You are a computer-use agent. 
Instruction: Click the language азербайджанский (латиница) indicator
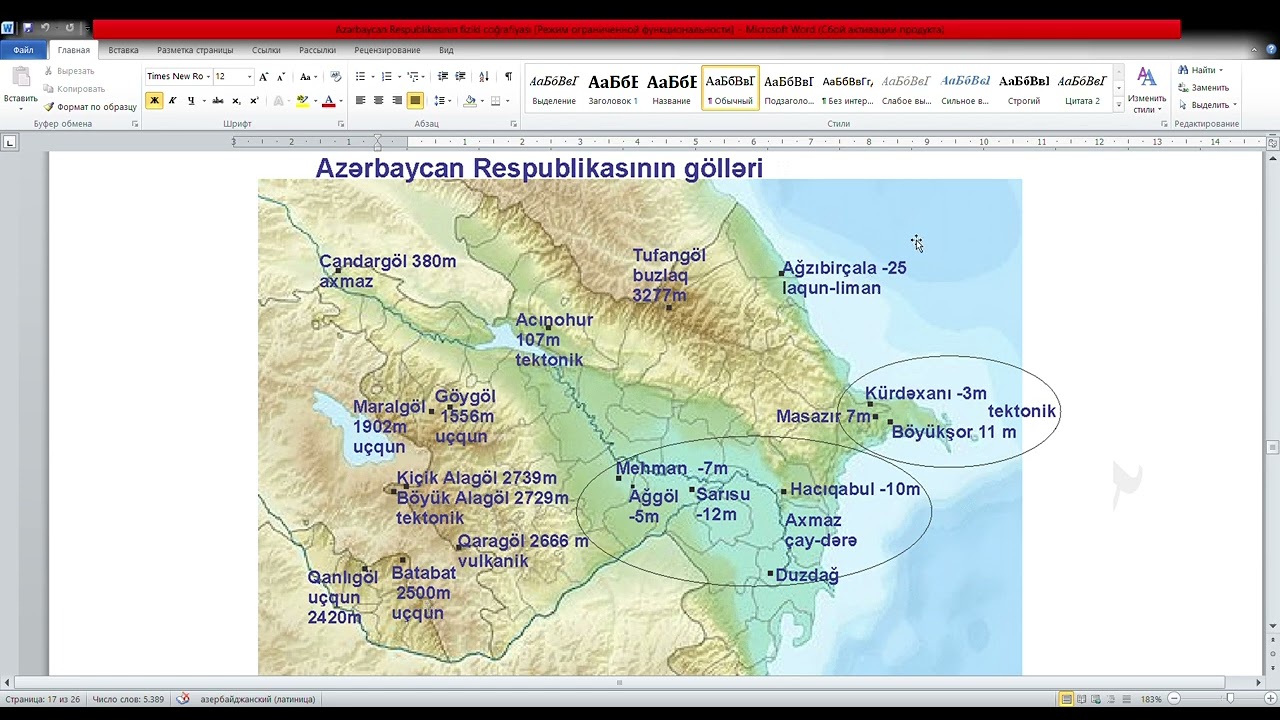coord(257,699)
